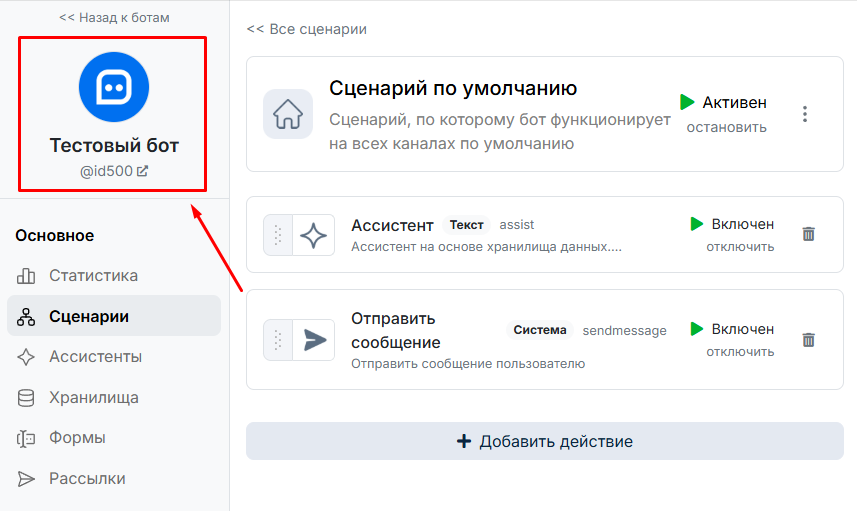Click green play icon of Отправить сообщение row
Image resolution: width=857 pixels, height=511 pixels.
pyautogui.click(x=696, y=329)
